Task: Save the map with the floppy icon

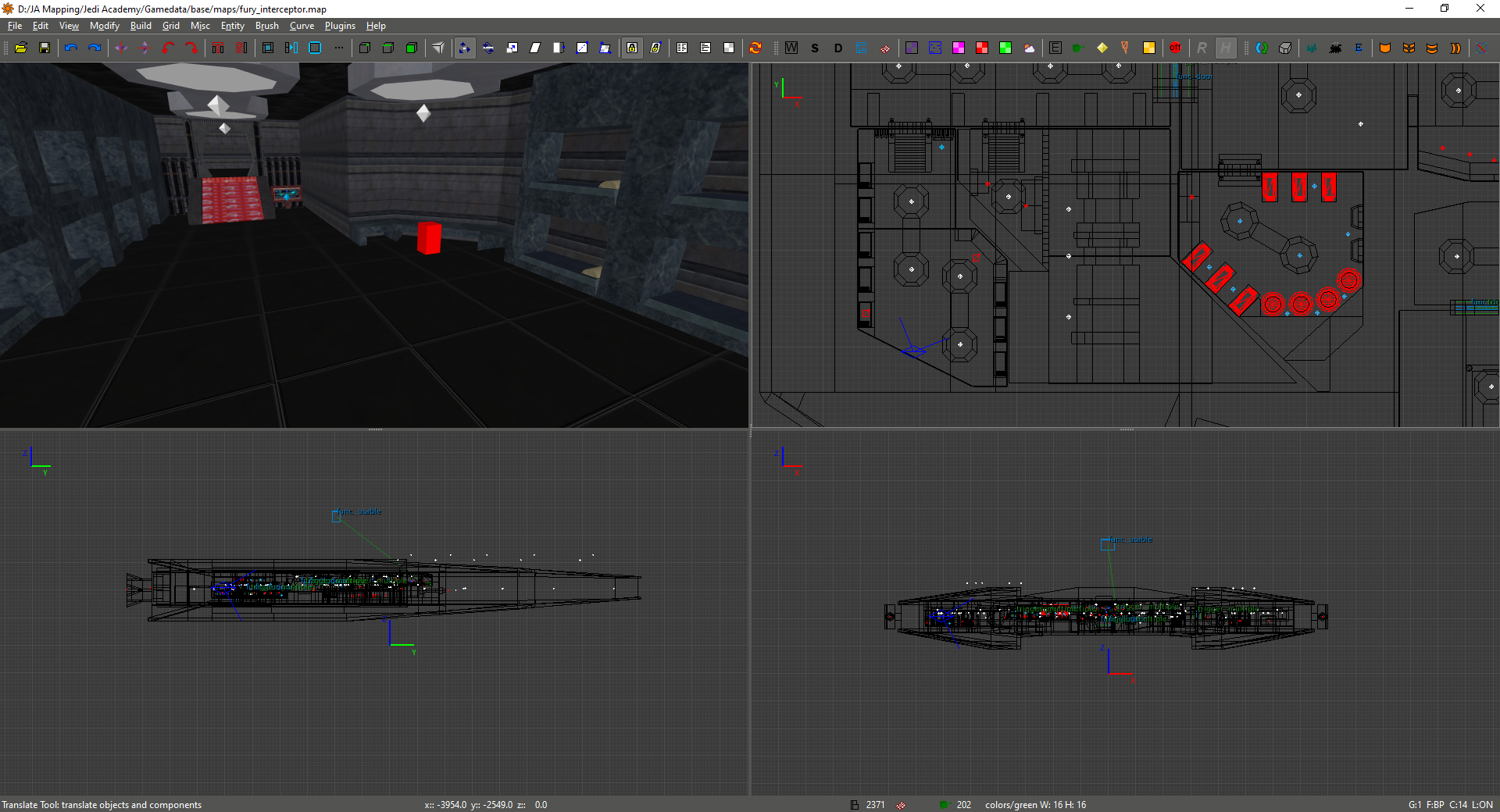Action: [x=45, y=48]
